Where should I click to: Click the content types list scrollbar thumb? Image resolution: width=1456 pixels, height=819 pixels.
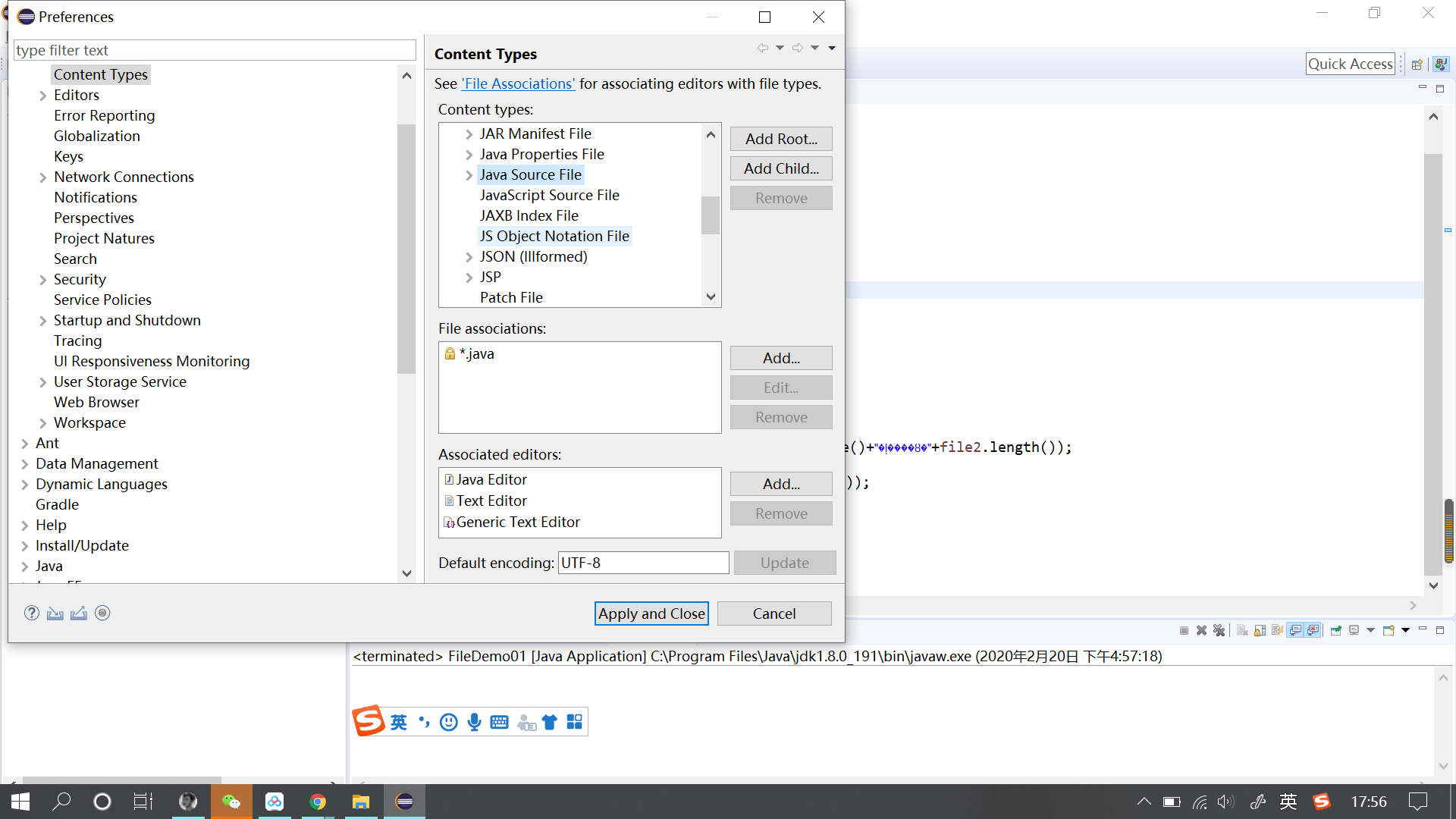pos(710,215)
